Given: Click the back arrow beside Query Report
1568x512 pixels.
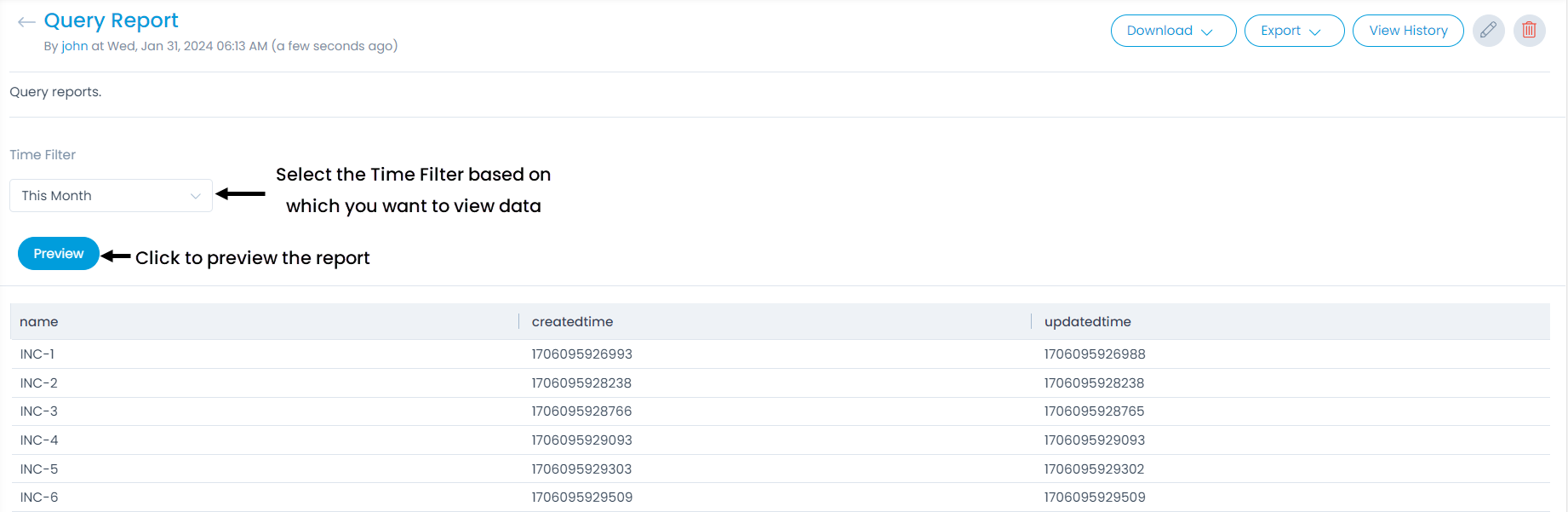Looking at the screenshot, I should point(26,22).
